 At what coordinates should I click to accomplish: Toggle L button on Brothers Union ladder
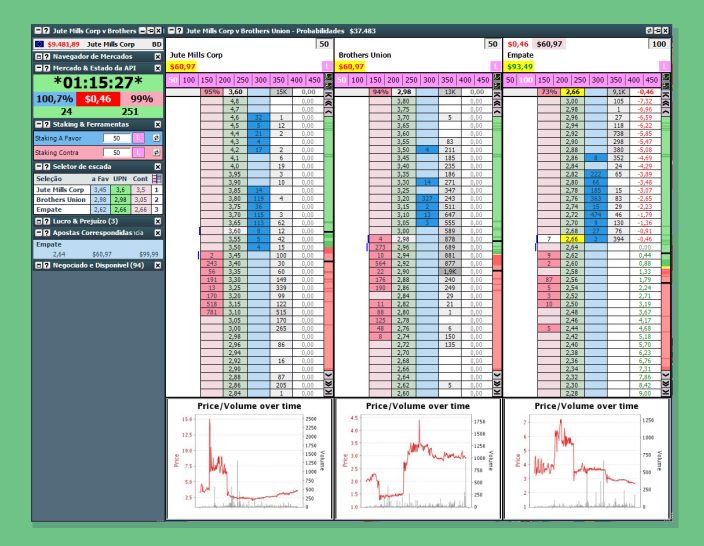[496, 66]
